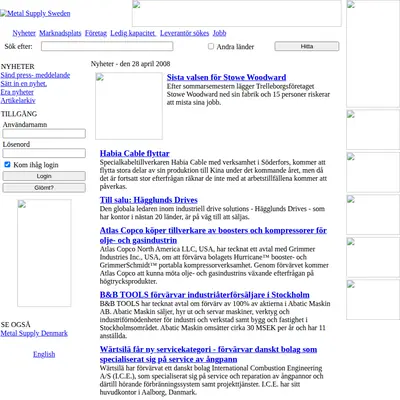Open the Jobb navigation link
The width and height of the screenshot is (400, 400).
(x=219, y=33)
